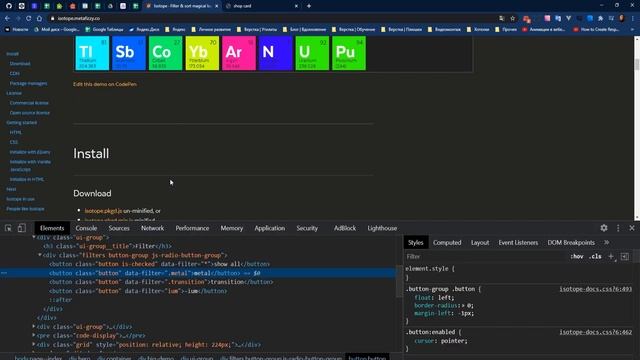Image resolution: width=640 pixels, height=360 pixels.
Task: Open Chrome three-dot main menu
Action: click(x=633, y=18)
